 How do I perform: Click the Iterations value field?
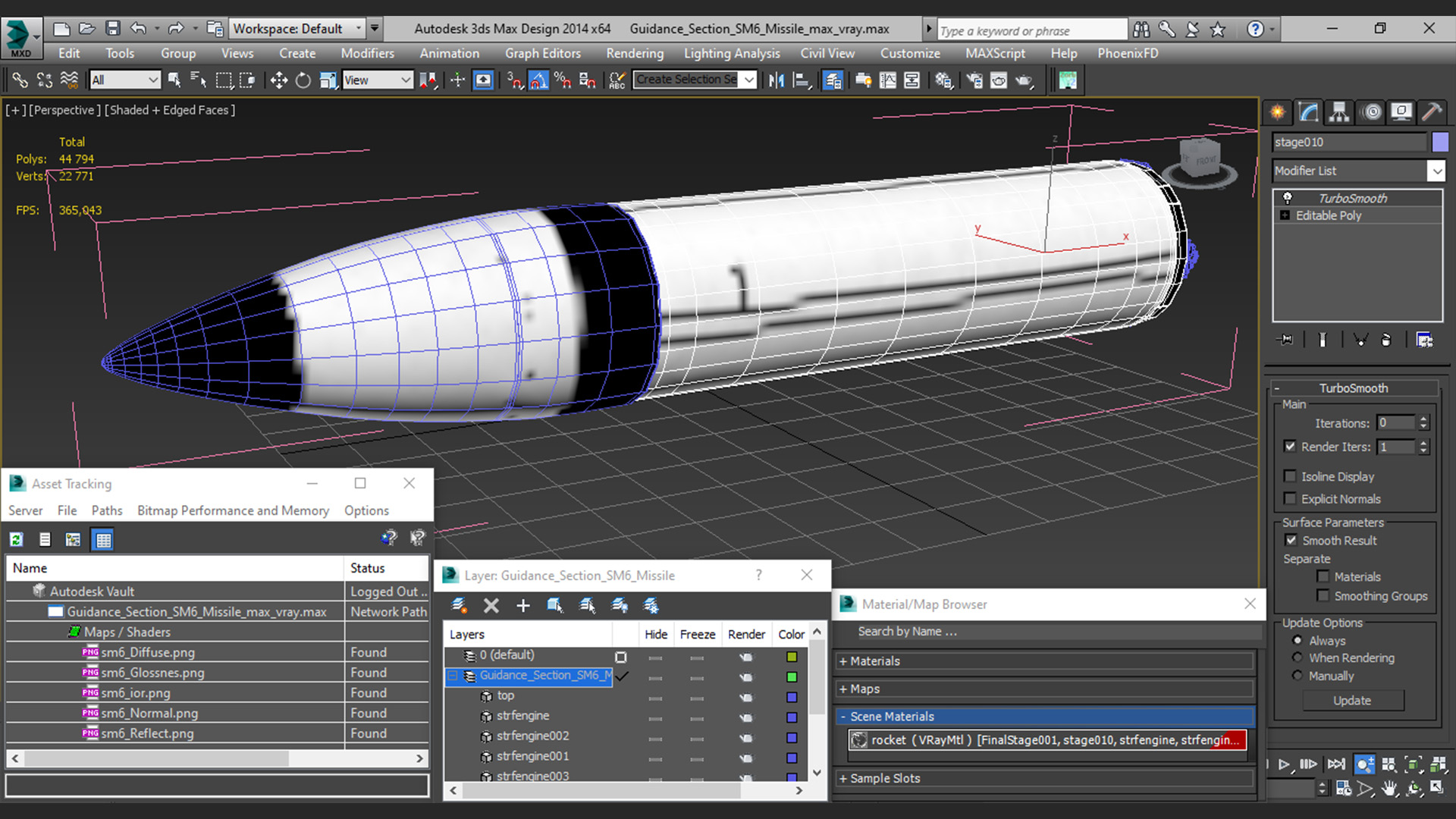point(1396,422)
